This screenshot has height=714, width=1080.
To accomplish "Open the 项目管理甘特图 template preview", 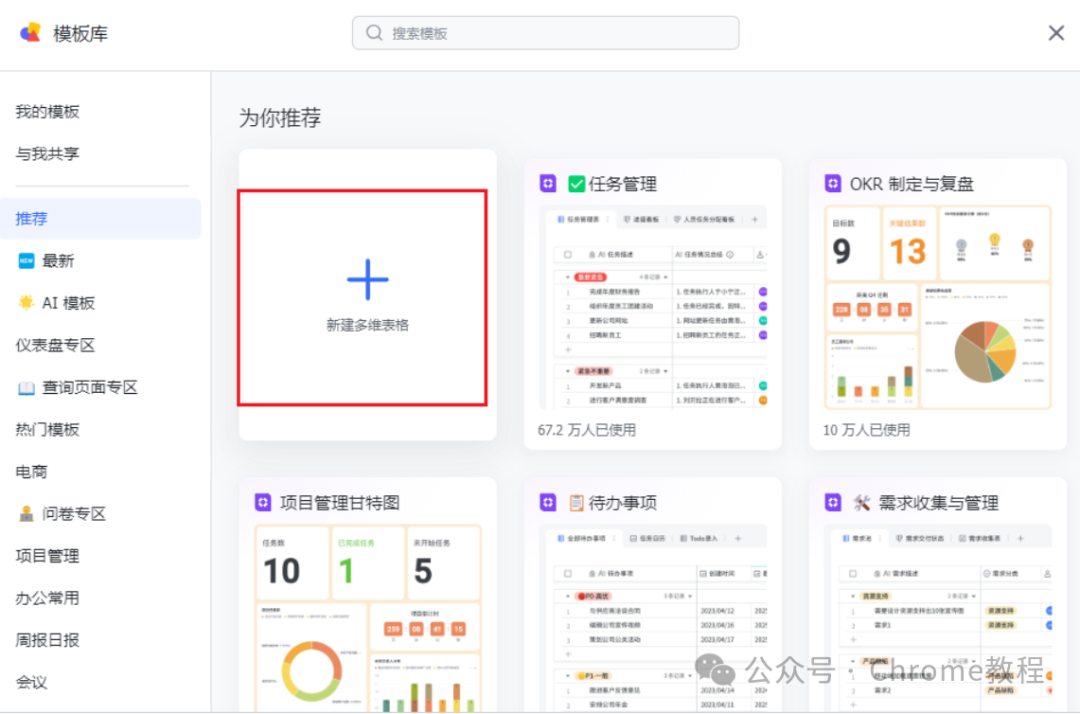I will click(368, 618).
